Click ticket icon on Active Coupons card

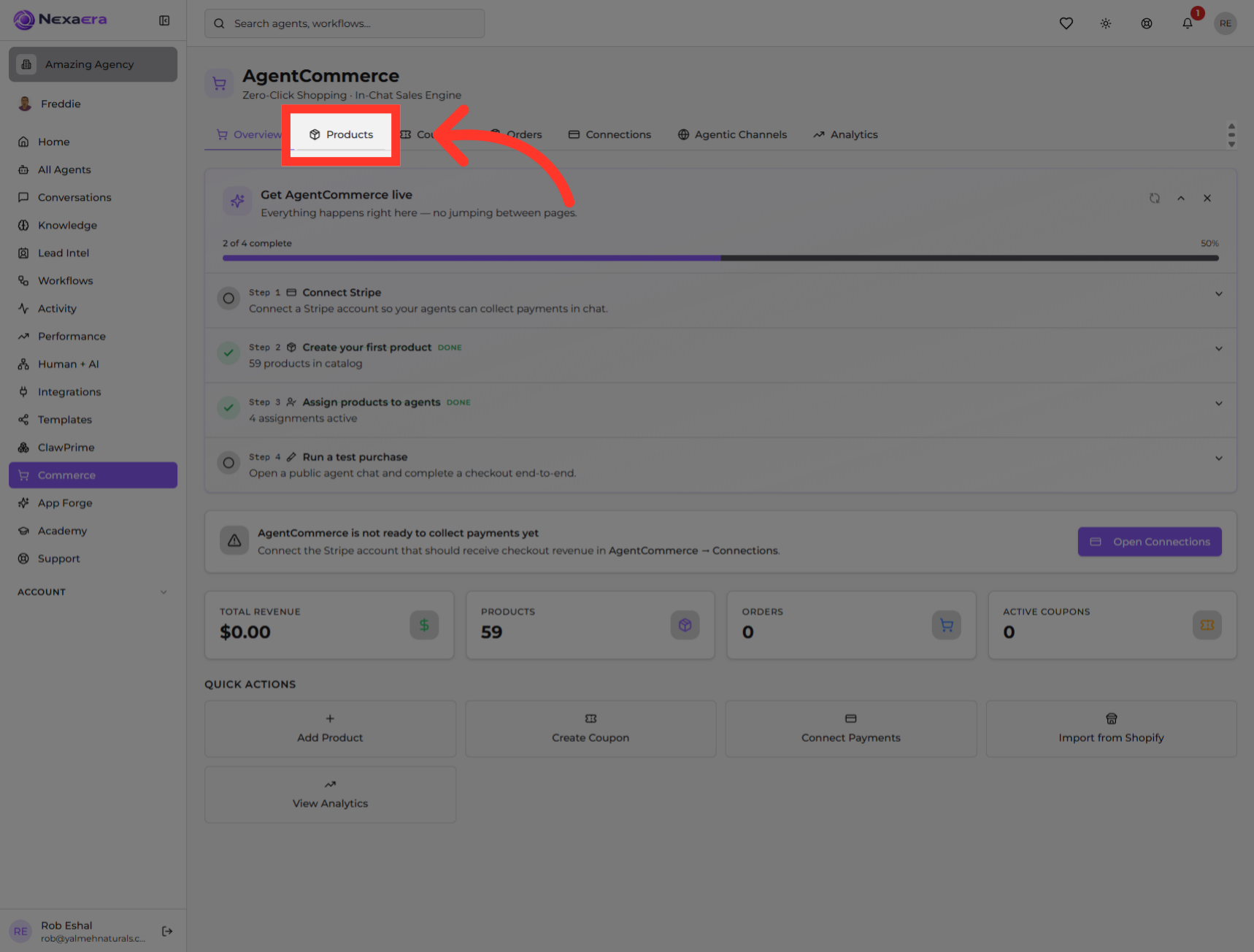coord(1207,625)
